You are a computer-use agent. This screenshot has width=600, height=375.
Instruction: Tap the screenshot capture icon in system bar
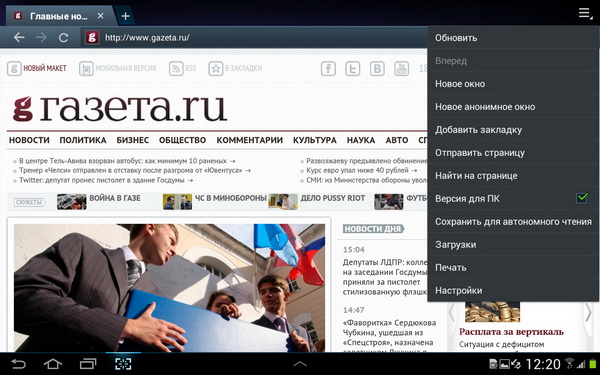point(123,364)
